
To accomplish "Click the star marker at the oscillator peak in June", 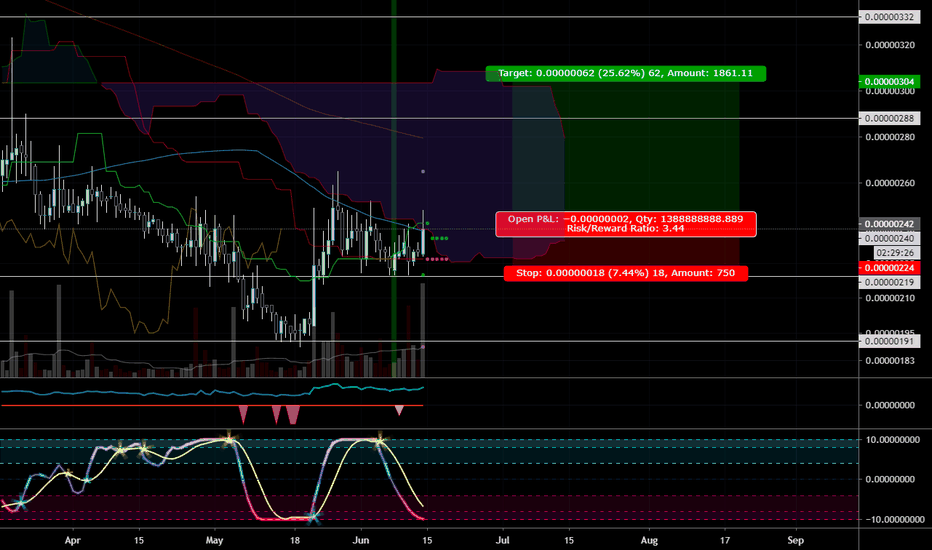I will 379,441.
